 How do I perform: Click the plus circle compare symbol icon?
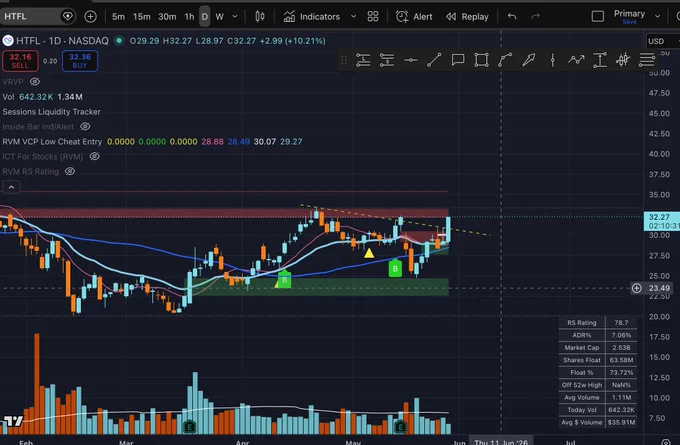[x=90, y=16]
